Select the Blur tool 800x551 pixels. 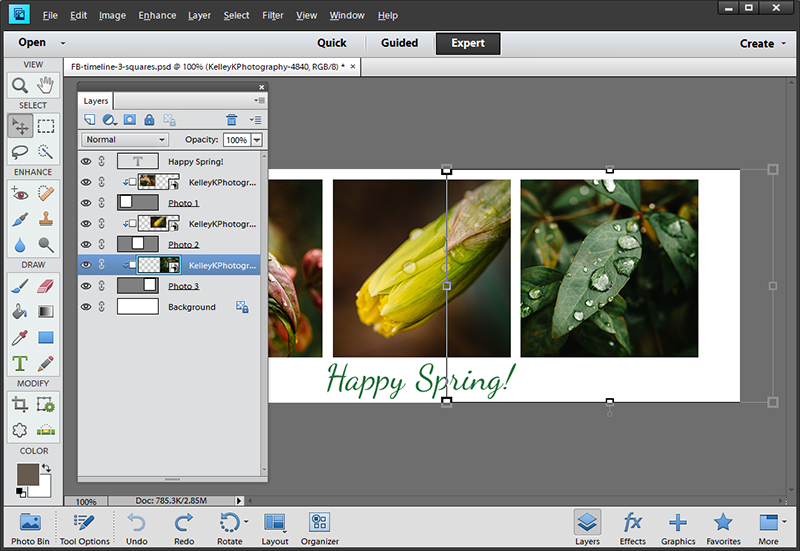(x=20, y=245)
